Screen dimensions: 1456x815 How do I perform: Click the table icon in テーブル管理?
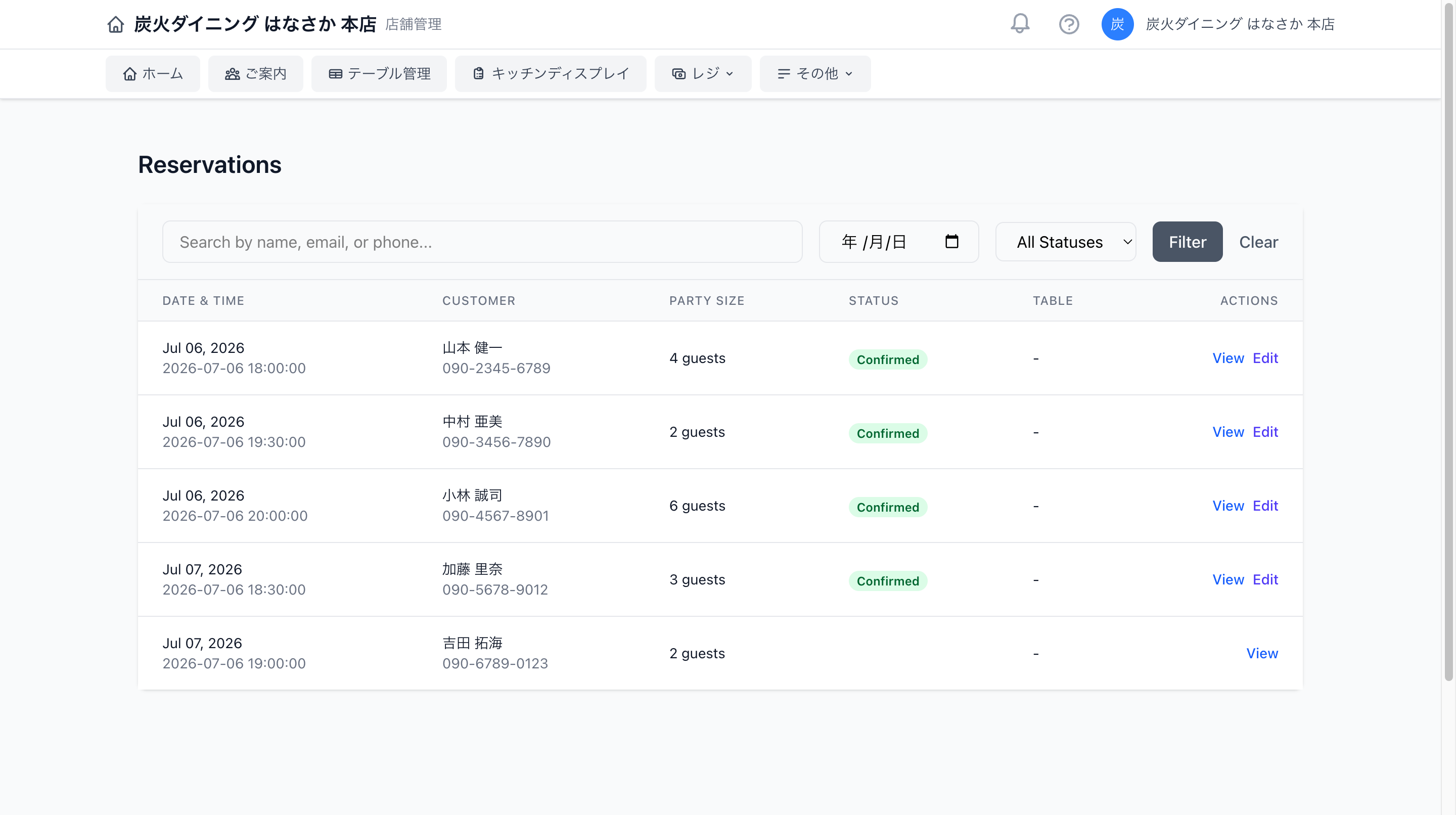click(335, 74)
